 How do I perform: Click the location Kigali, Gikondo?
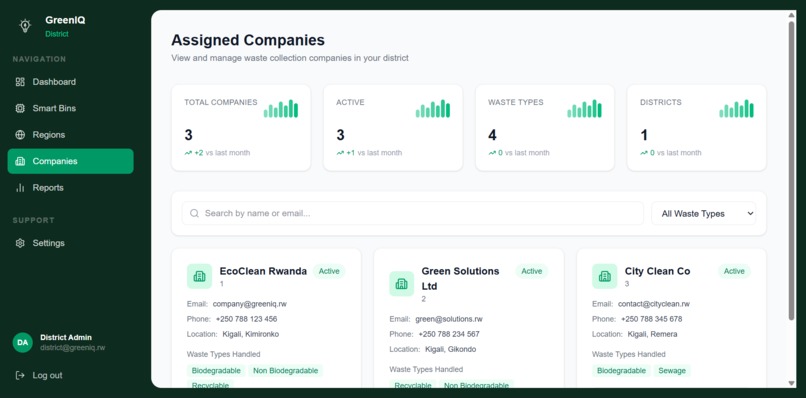click(x=450, y=349)
